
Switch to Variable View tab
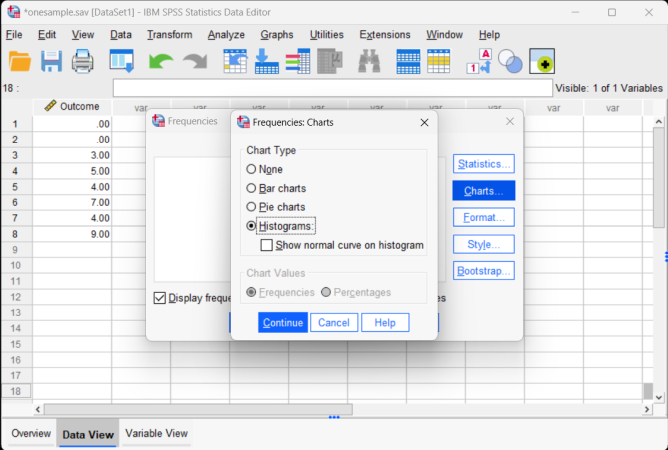click(x=156, y=433)
